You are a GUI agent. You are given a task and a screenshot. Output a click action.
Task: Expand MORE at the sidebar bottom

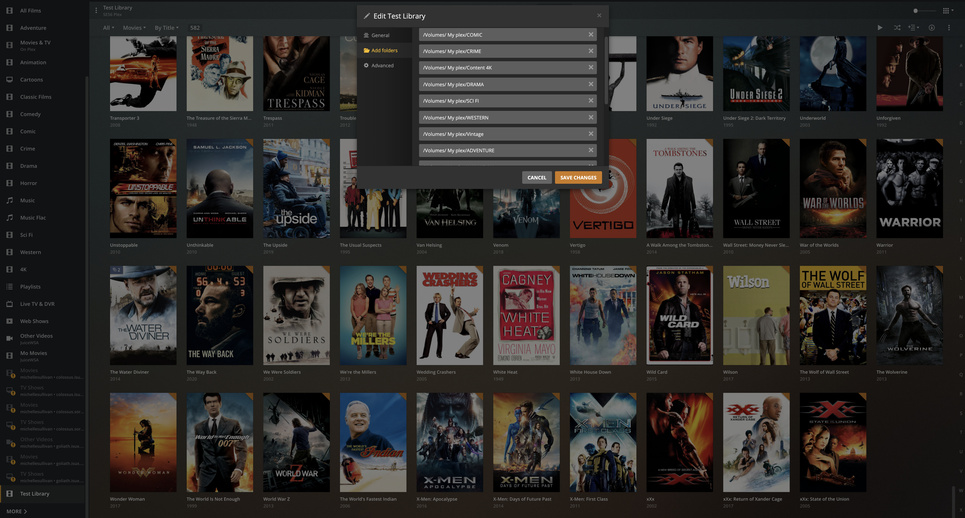pyautogui.click(x=17, y=511)
